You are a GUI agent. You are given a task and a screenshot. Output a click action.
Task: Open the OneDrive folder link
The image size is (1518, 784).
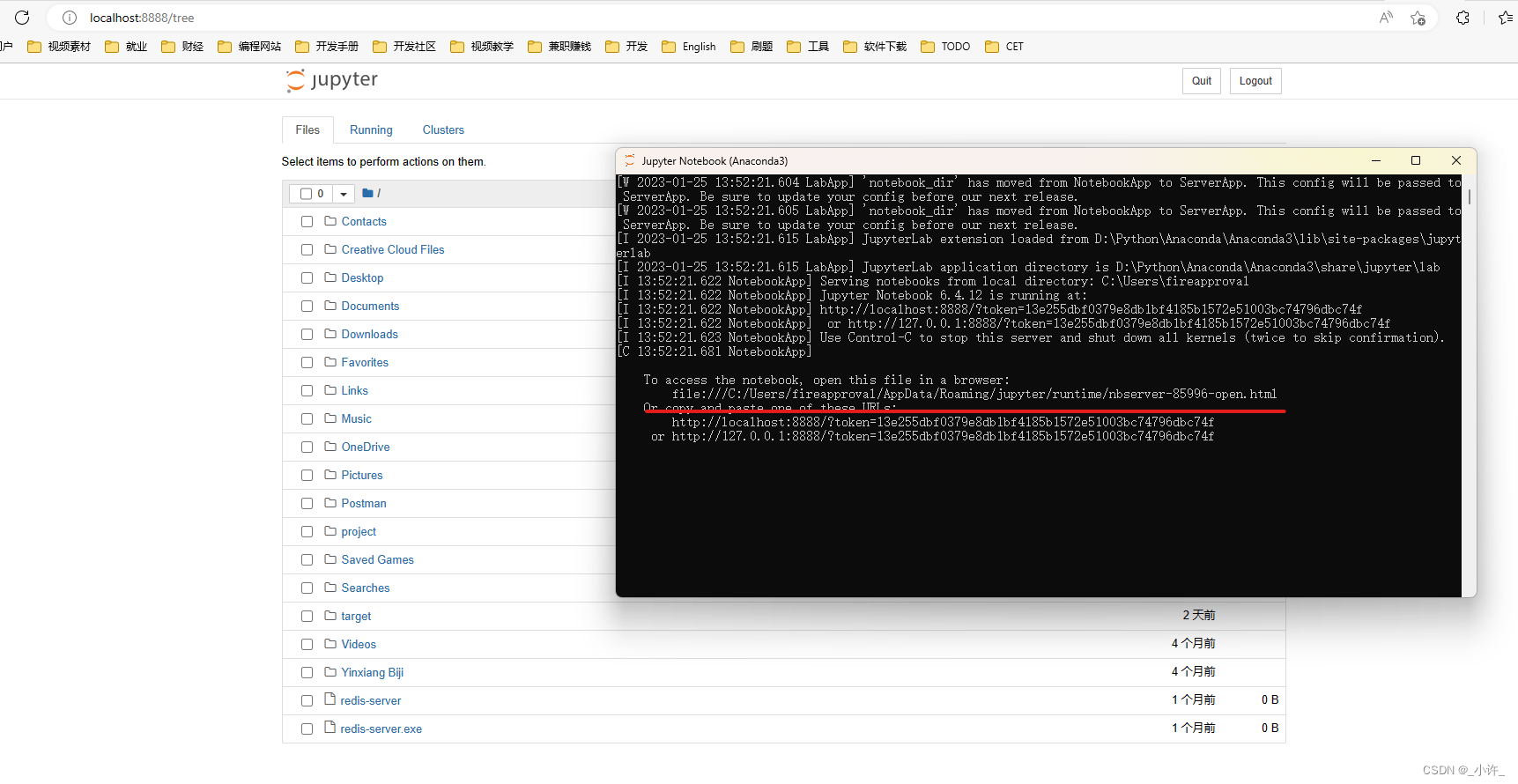(x=366, y=447)
